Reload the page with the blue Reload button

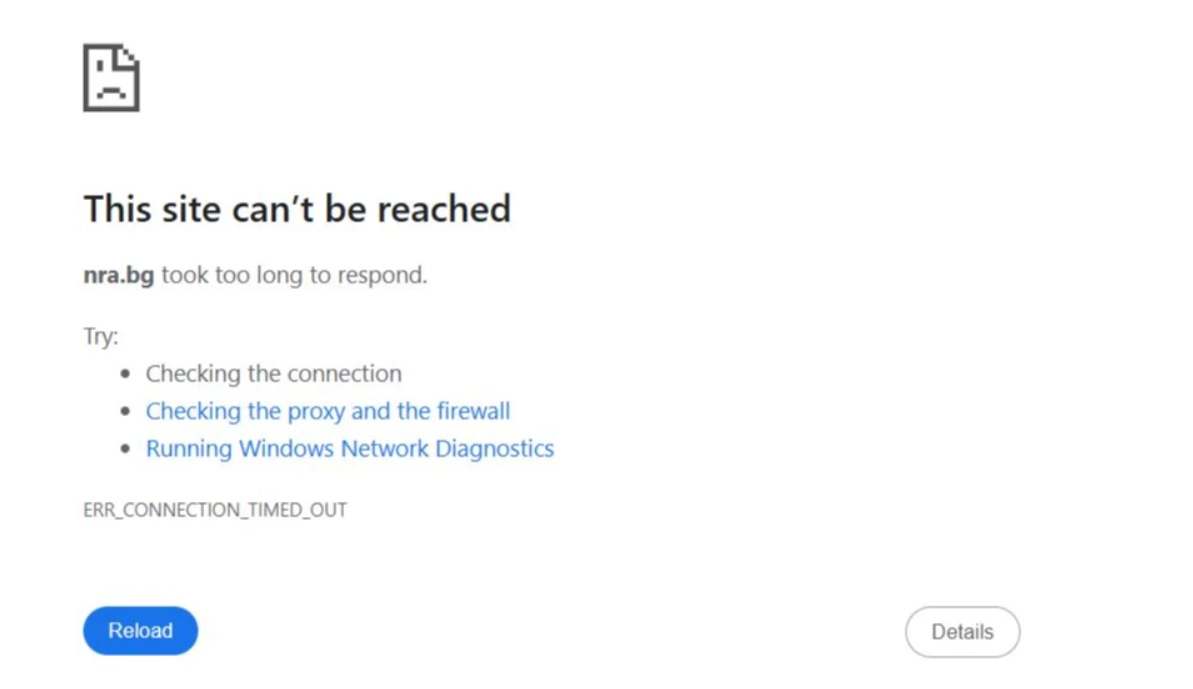pos(140,630)
